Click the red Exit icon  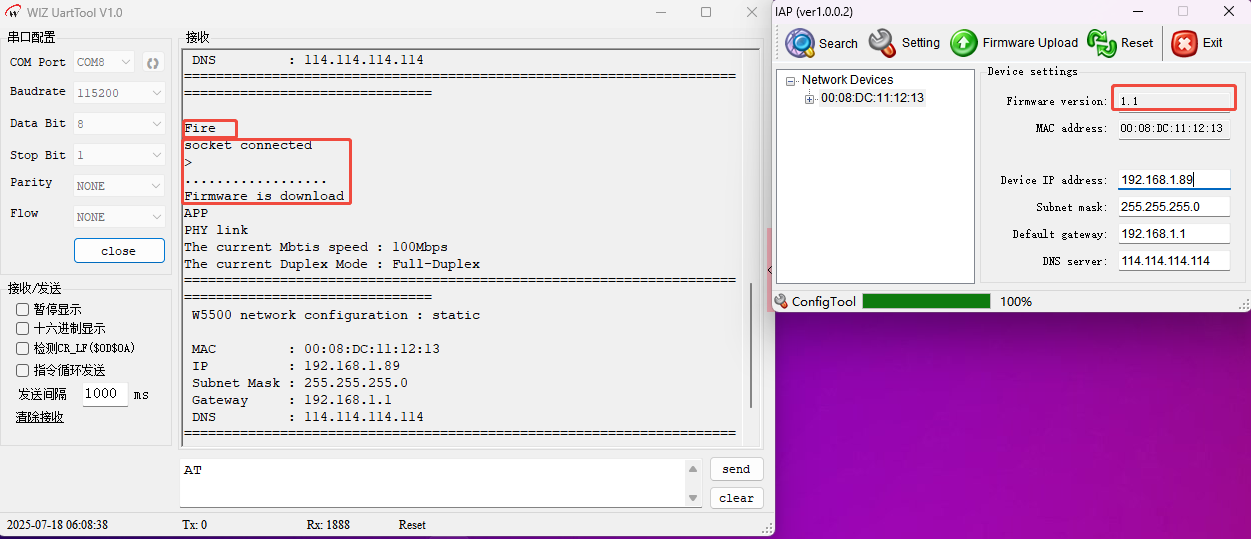point(1184,43)
